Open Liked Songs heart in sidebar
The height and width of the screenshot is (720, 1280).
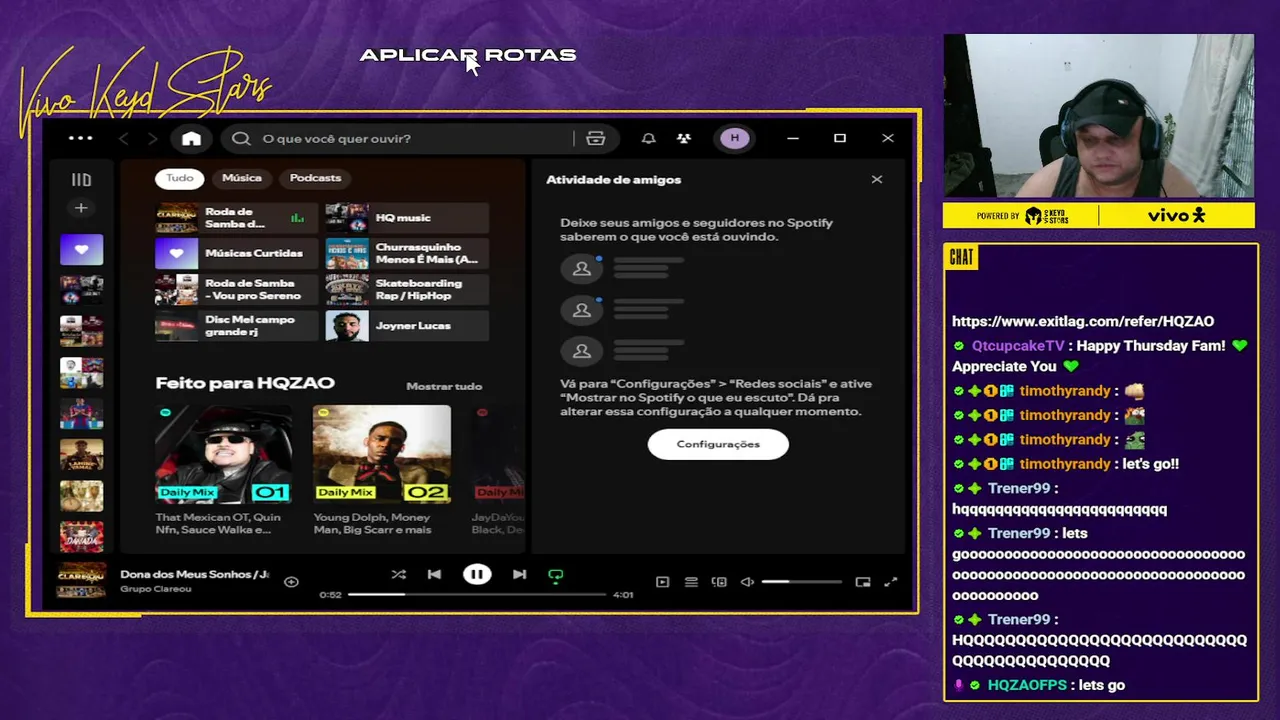pyautogui.click(x=81, y=250)
